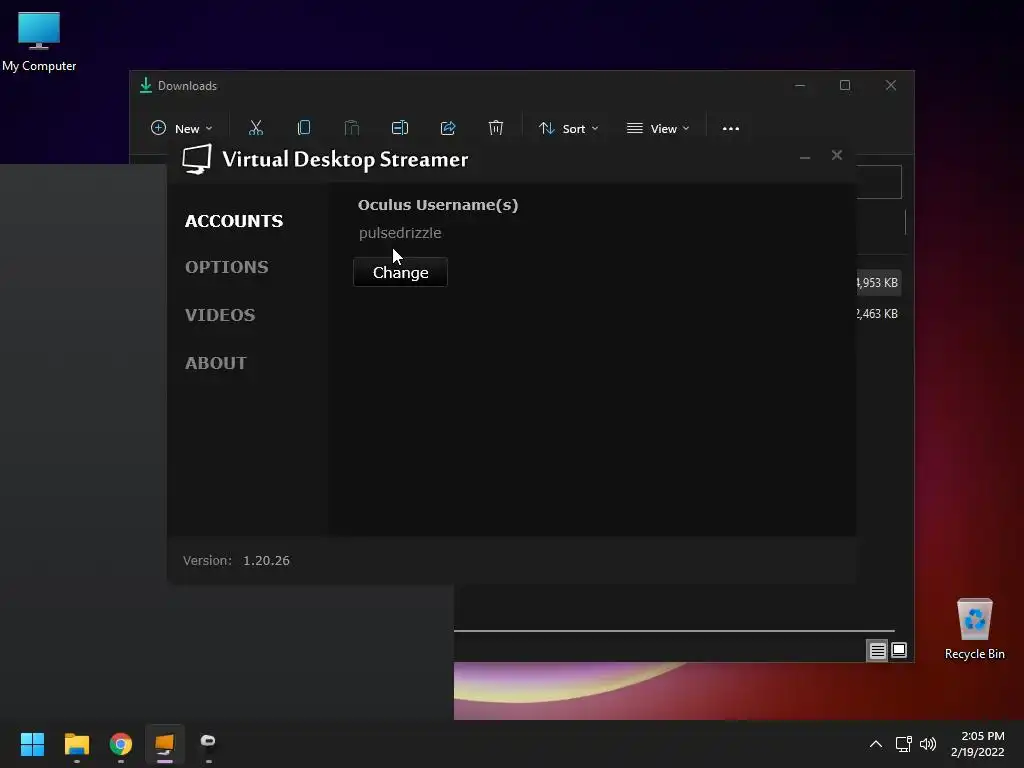Open the New dropdown in Downloads
Screen dimensions: 1024x768
point(182,129)
